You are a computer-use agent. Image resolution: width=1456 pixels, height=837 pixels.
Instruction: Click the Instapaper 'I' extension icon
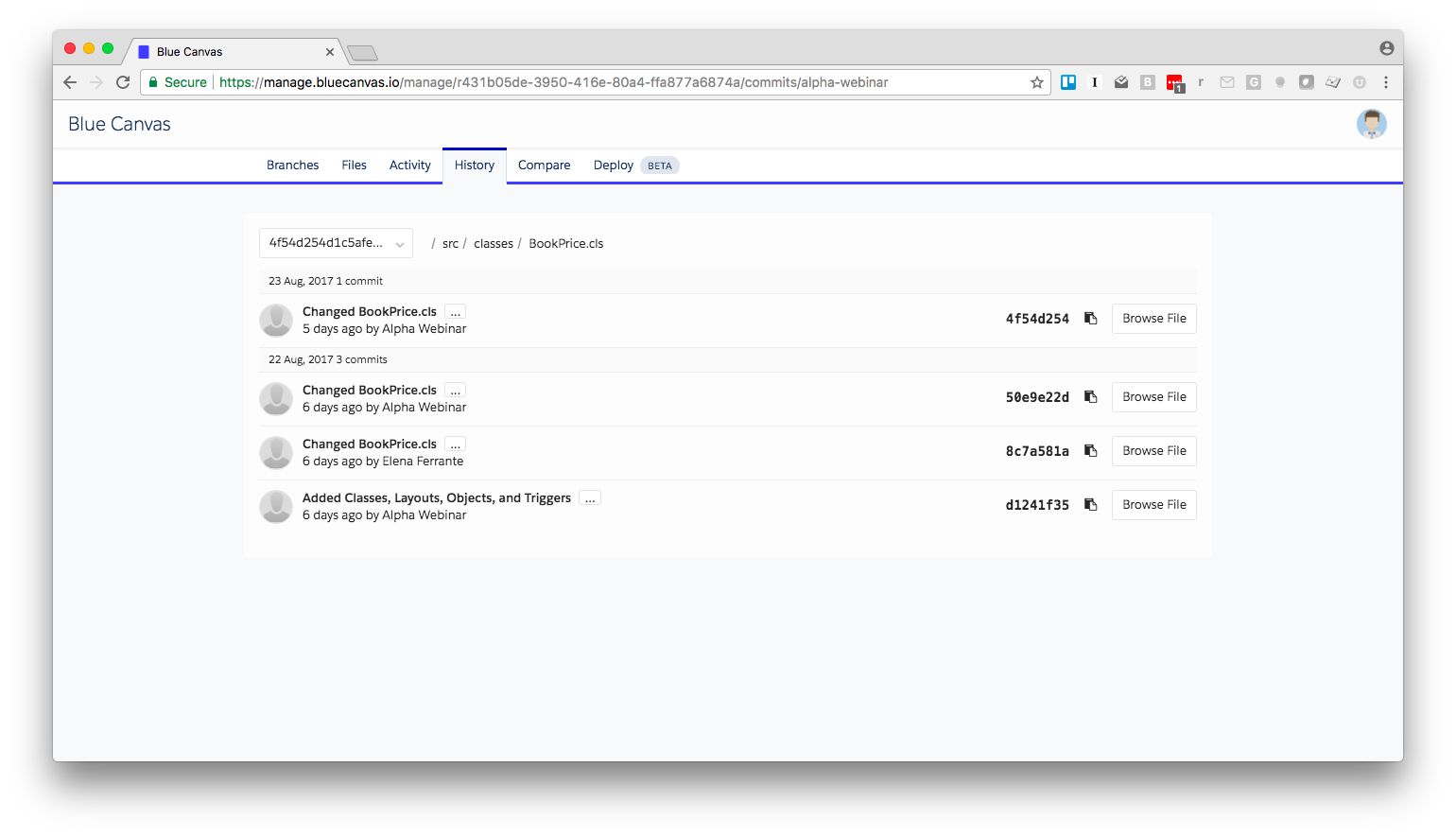pos(1095,82)
